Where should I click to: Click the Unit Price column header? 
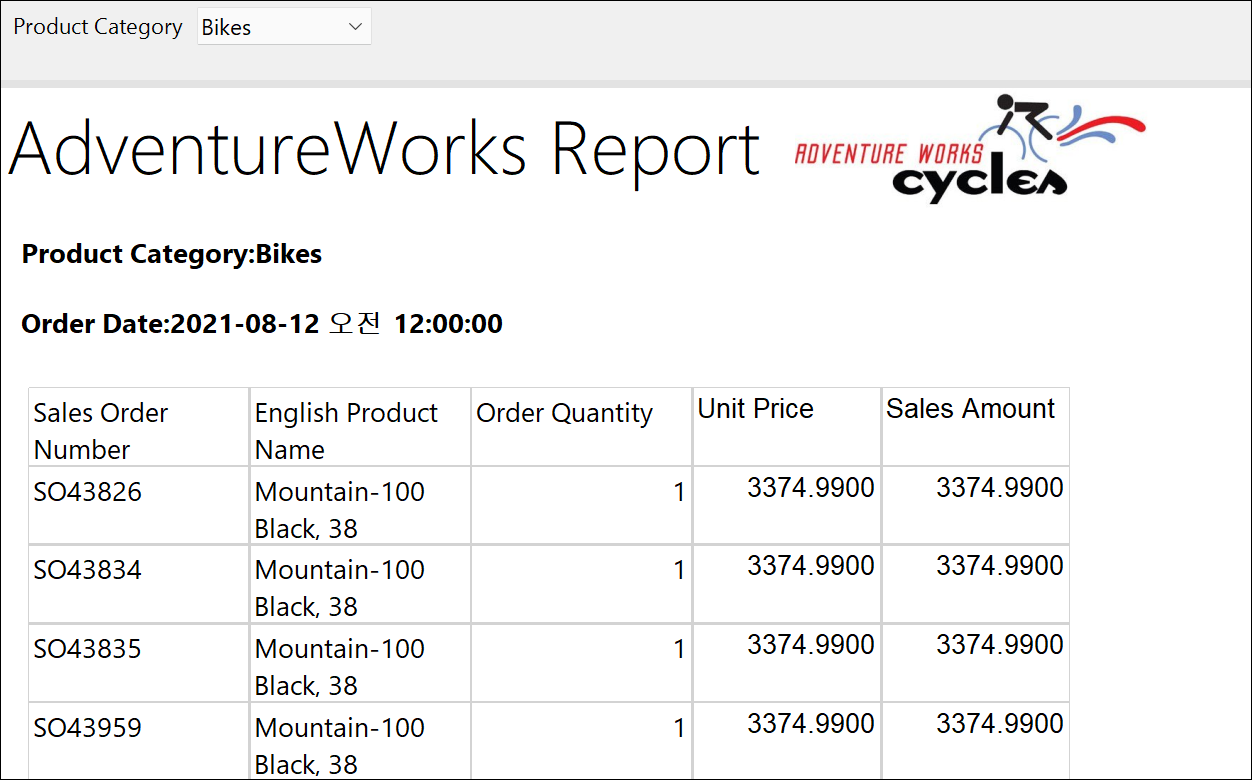(x=787, y=427)
